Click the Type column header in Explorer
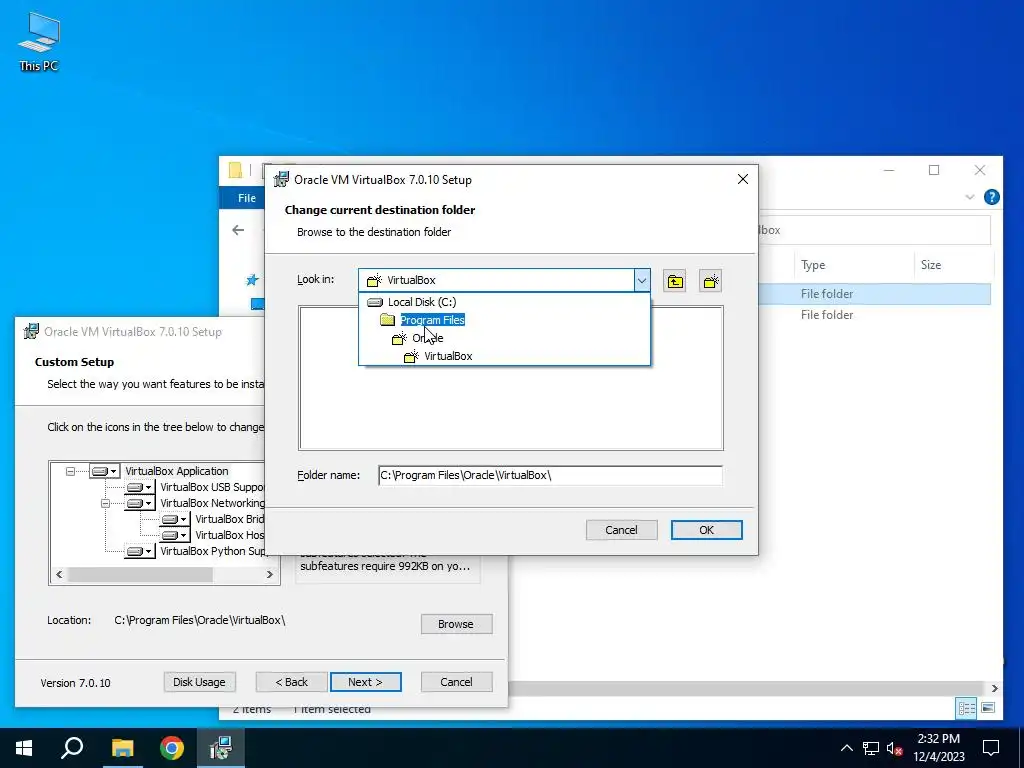 (813, 264)
